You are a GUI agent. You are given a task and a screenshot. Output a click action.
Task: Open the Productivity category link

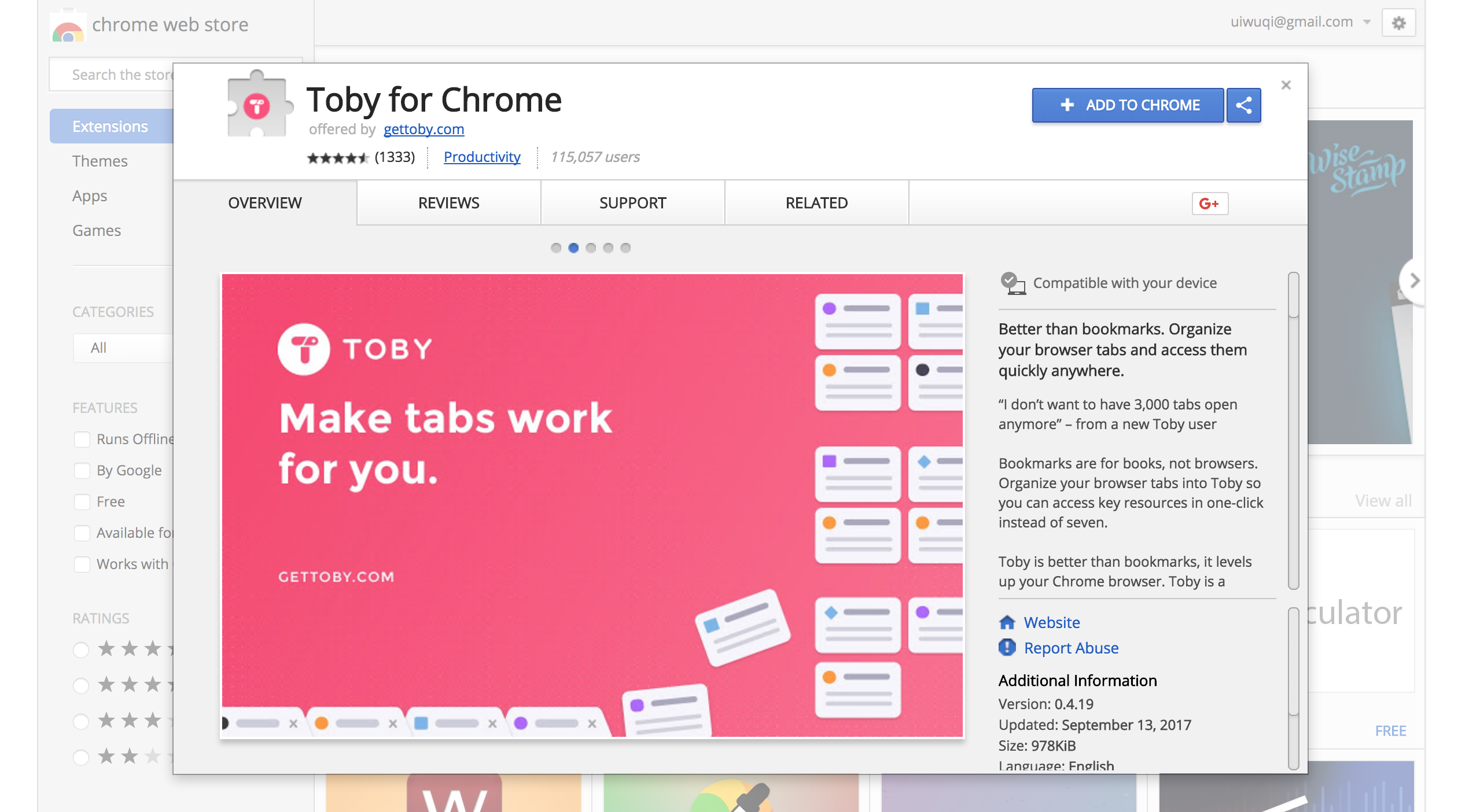tap(482, 157)
